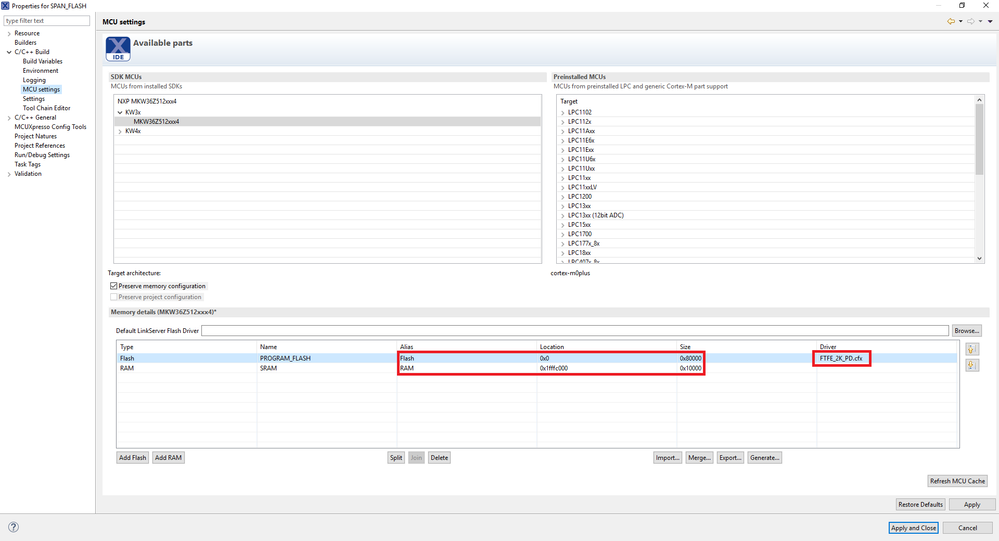The image size is (999, 541).
Task: Open Tool Chain Editor page
Action: point(47,108)
